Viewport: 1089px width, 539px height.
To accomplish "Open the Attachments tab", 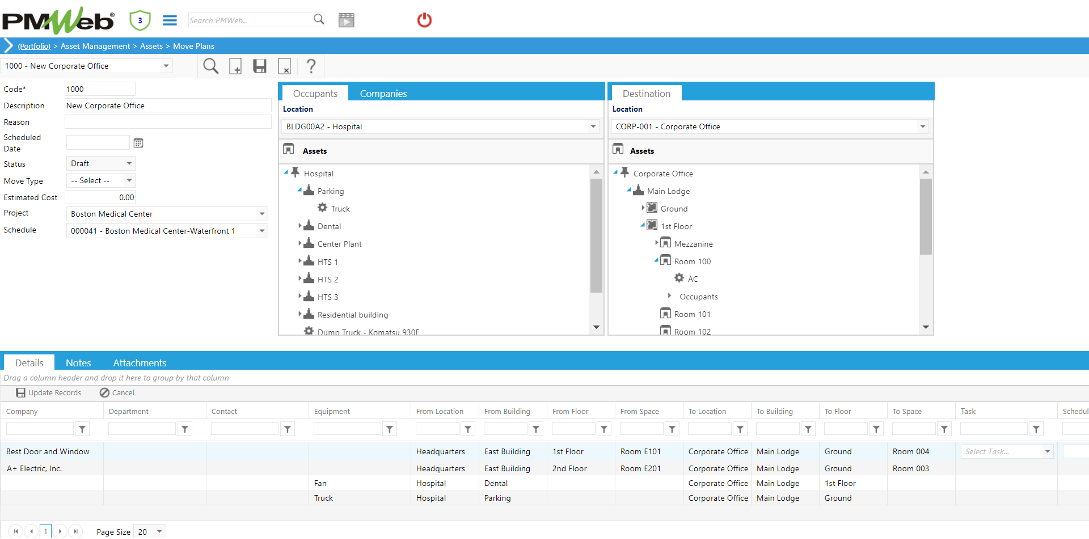I will pos(140,363).
